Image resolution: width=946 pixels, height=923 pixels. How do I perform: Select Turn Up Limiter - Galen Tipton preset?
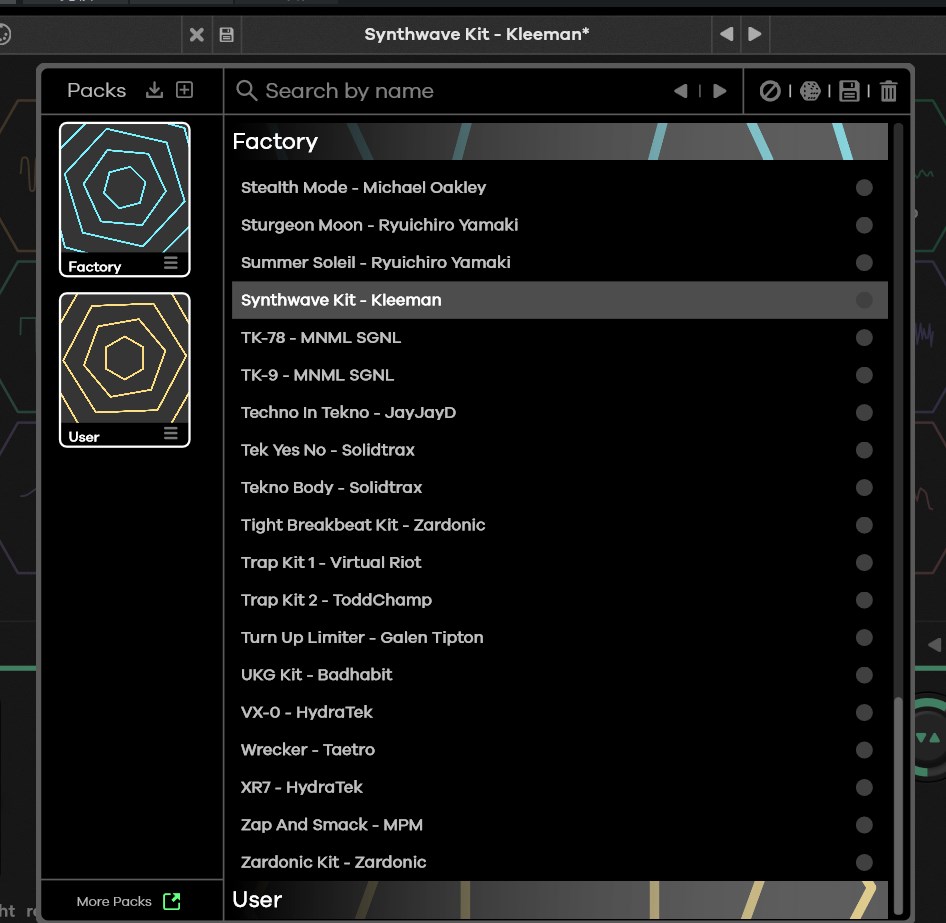pos(362,638)
